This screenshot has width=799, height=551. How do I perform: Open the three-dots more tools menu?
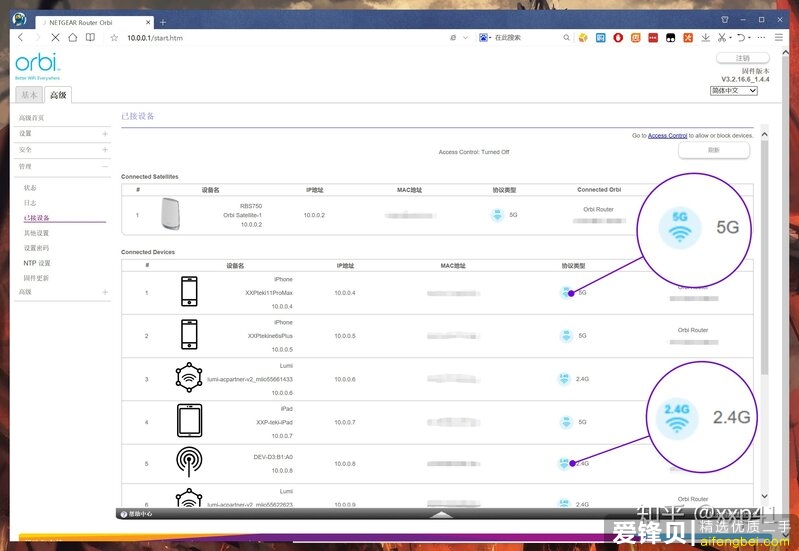coord(761,38)
